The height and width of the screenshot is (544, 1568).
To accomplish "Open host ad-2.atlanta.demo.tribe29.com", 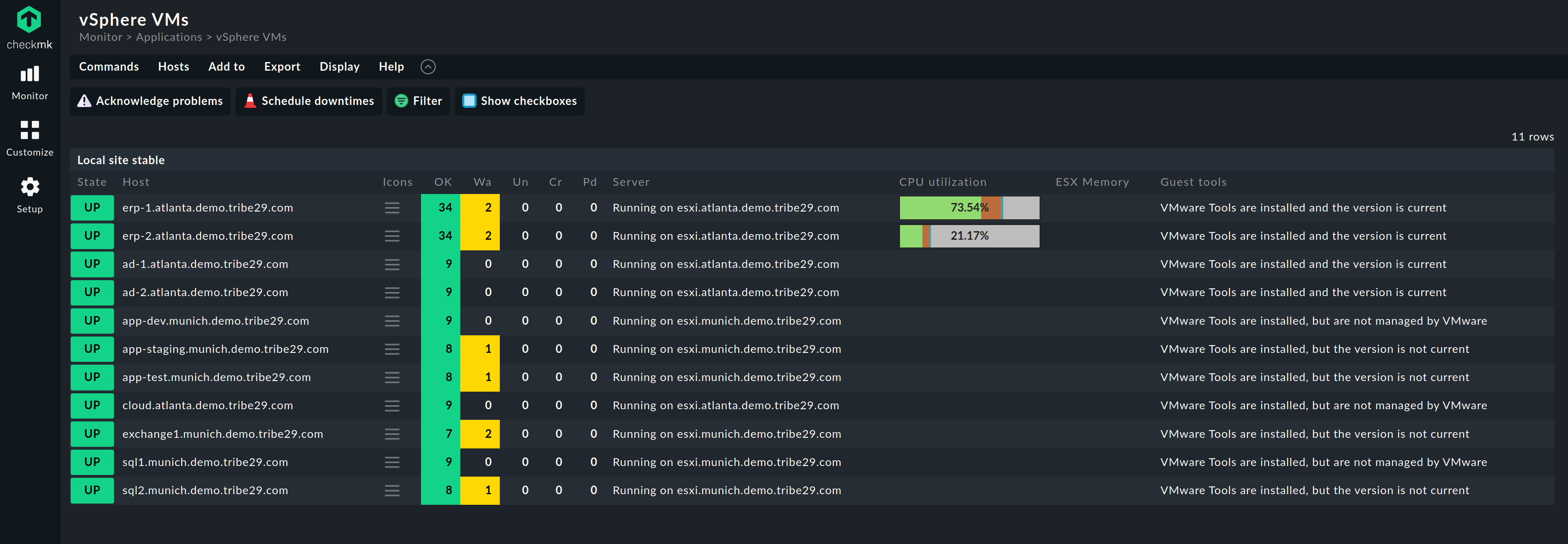I will pos(205,293).
